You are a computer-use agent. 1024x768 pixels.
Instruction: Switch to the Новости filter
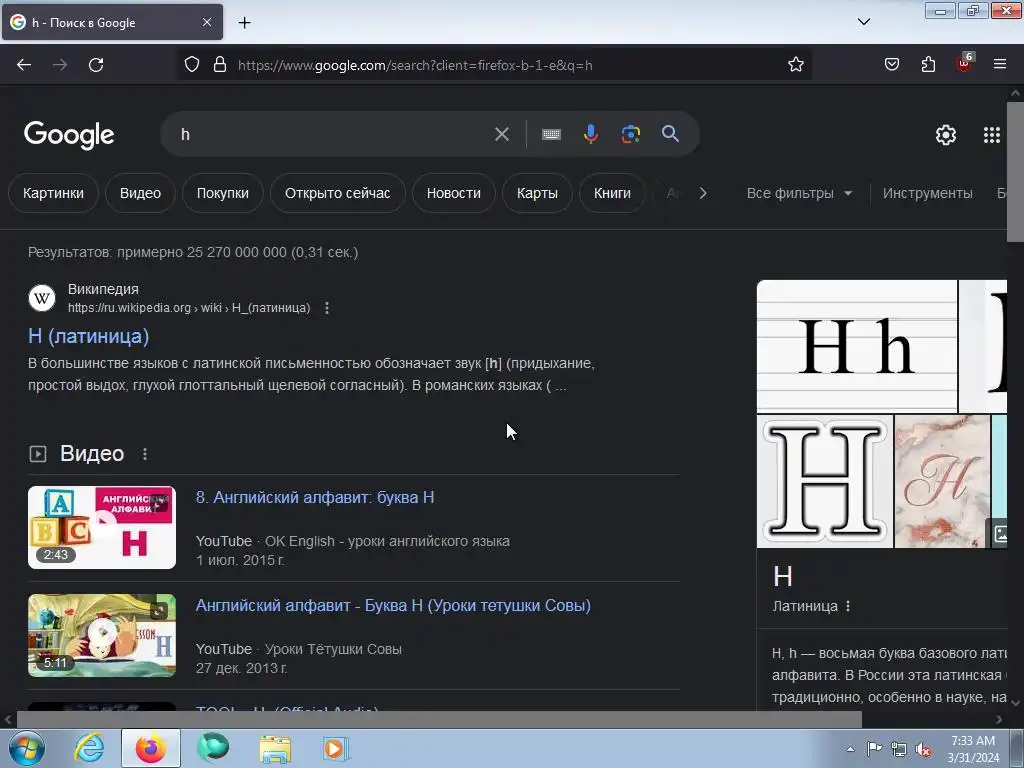[x=454, y=193]
